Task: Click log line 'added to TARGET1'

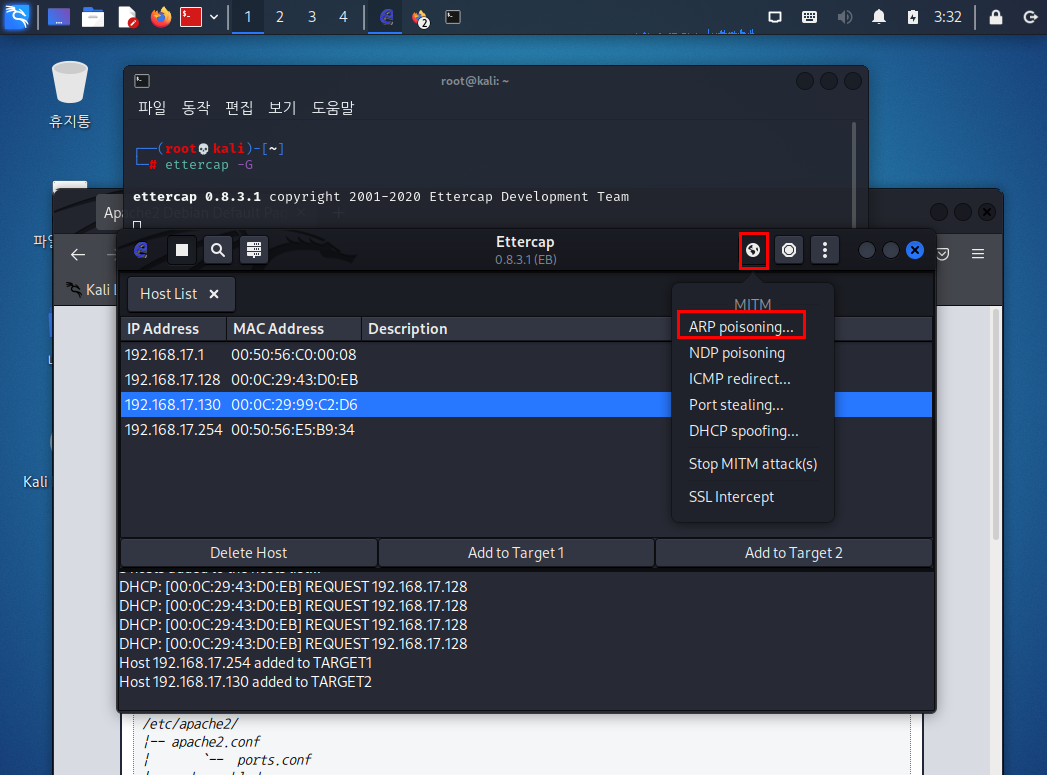Action: tap(245, 662)
